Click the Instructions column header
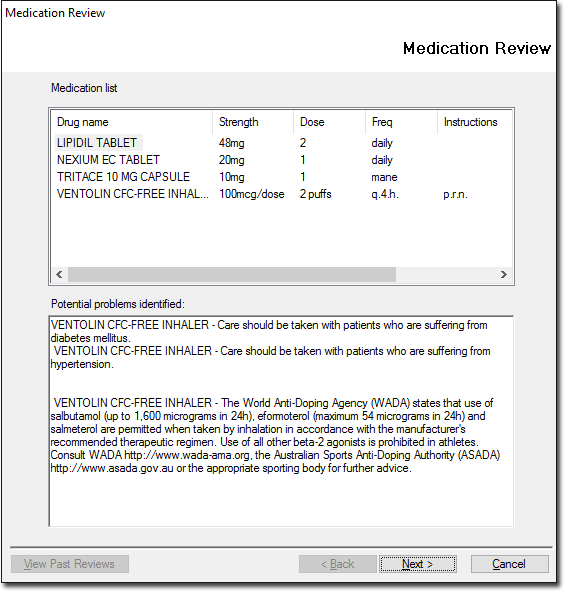Viewport: 565px width, 592px height. tap(474, 122)
